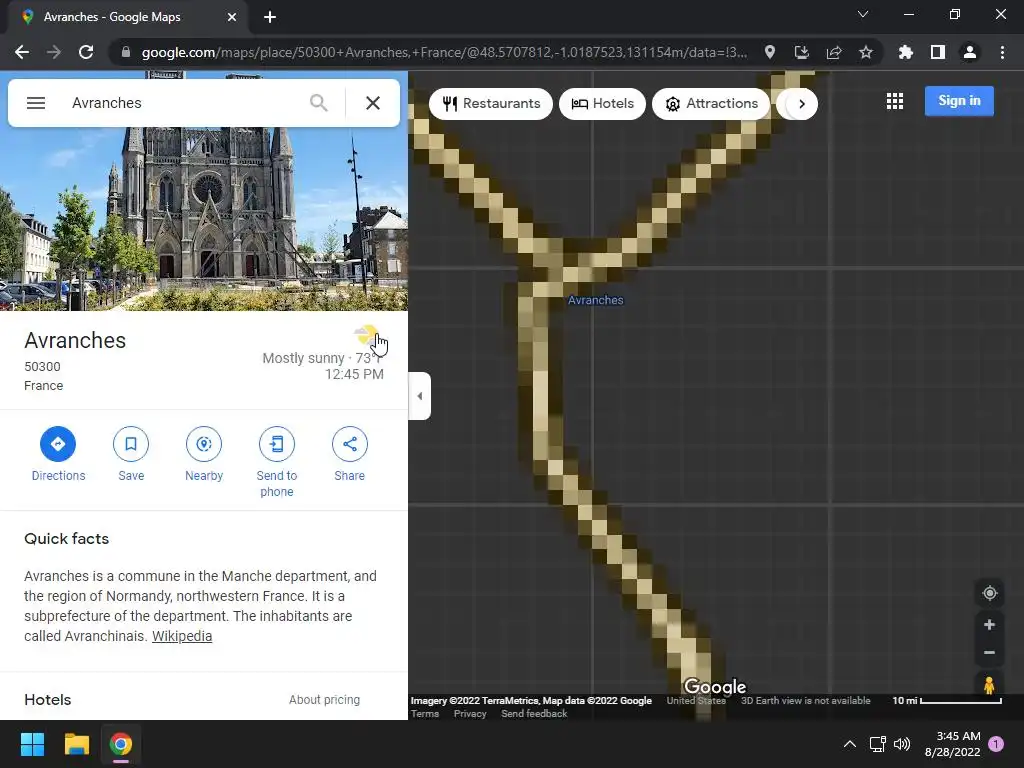Show your location on map
Screen dimensions: 1024x768
989,593
